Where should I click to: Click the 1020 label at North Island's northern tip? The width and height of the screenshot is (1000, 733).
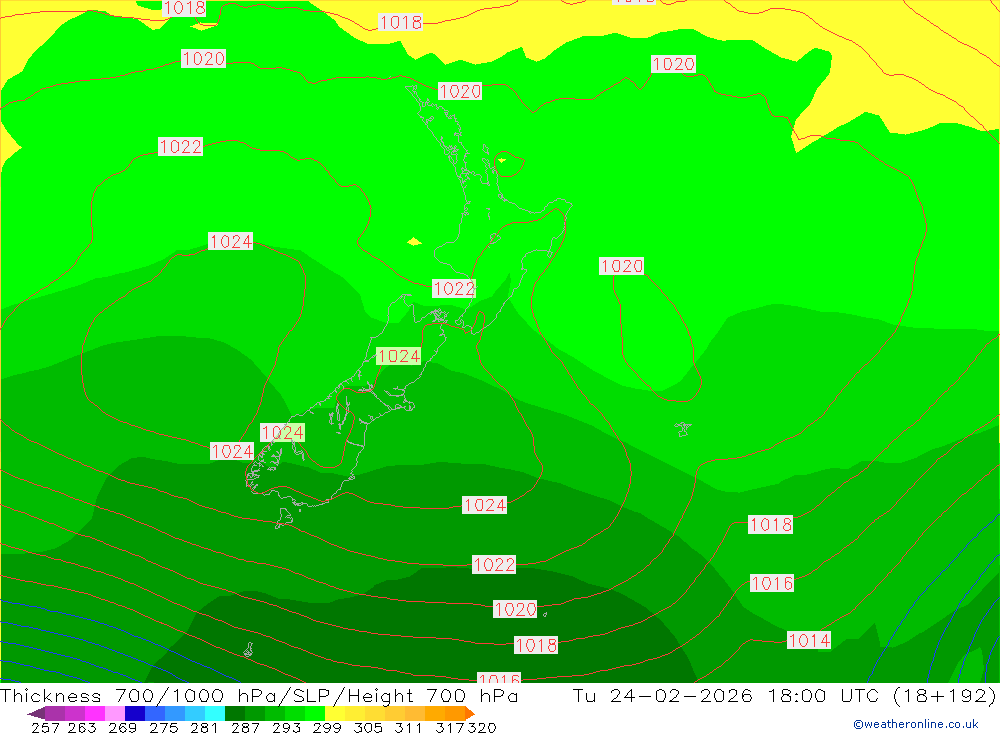460,91
